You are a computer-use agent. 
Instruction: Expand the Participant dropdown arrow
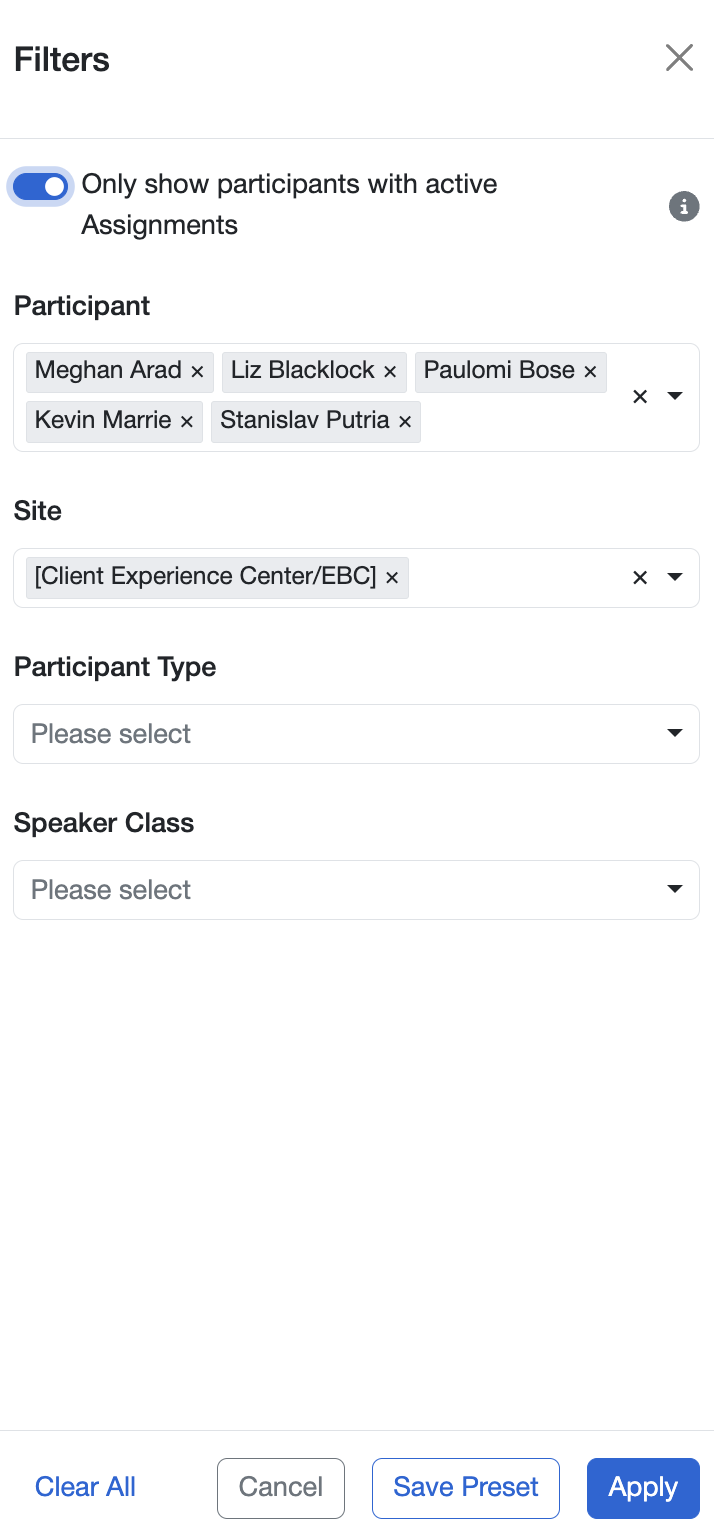[675, 397]
